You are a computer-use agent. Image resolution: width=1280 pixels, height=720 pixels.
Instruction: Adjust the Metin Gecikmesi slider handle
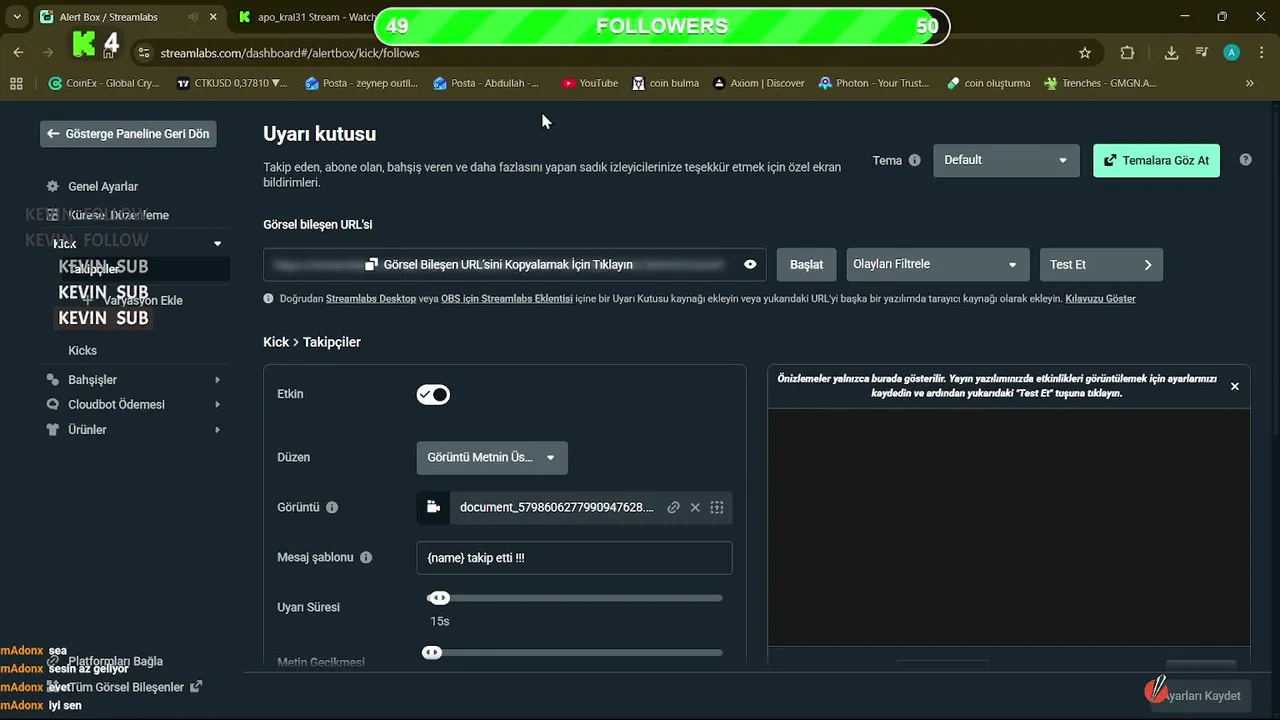coord(432,653)
